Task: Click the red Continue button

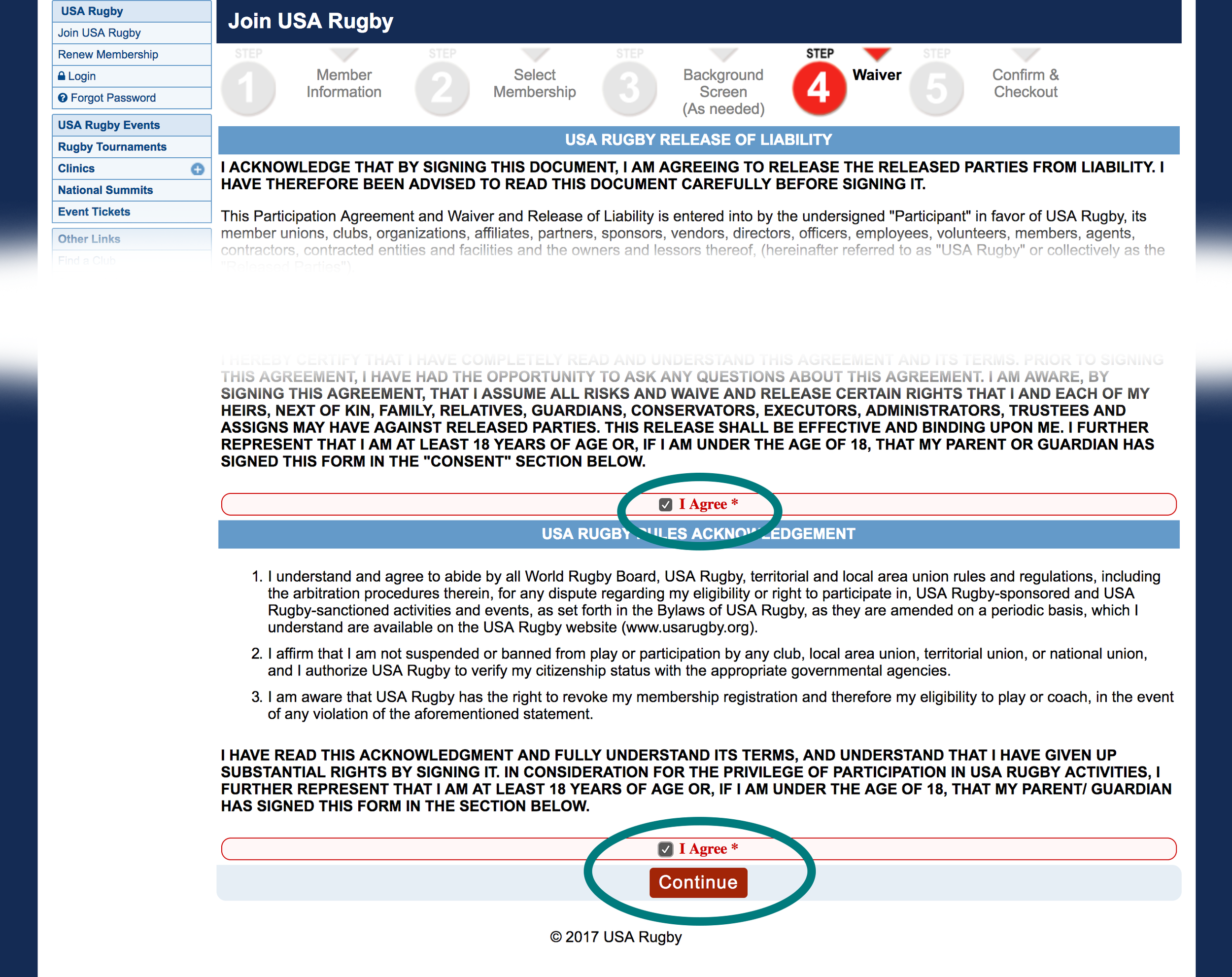Action: click(698, 882)
